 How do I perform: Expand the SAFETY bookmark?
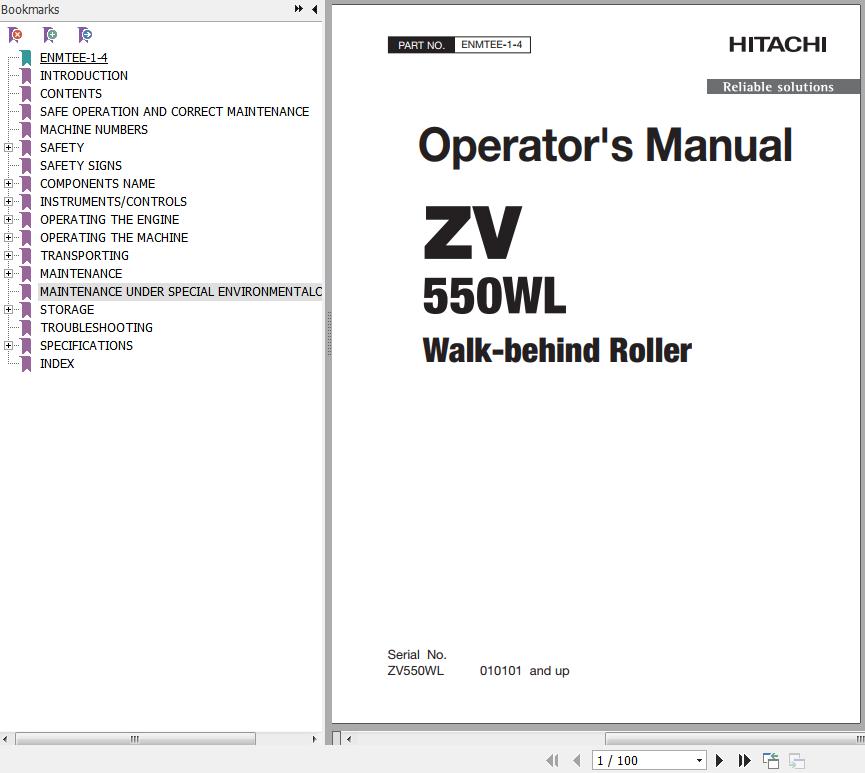[x=8, y=148]
